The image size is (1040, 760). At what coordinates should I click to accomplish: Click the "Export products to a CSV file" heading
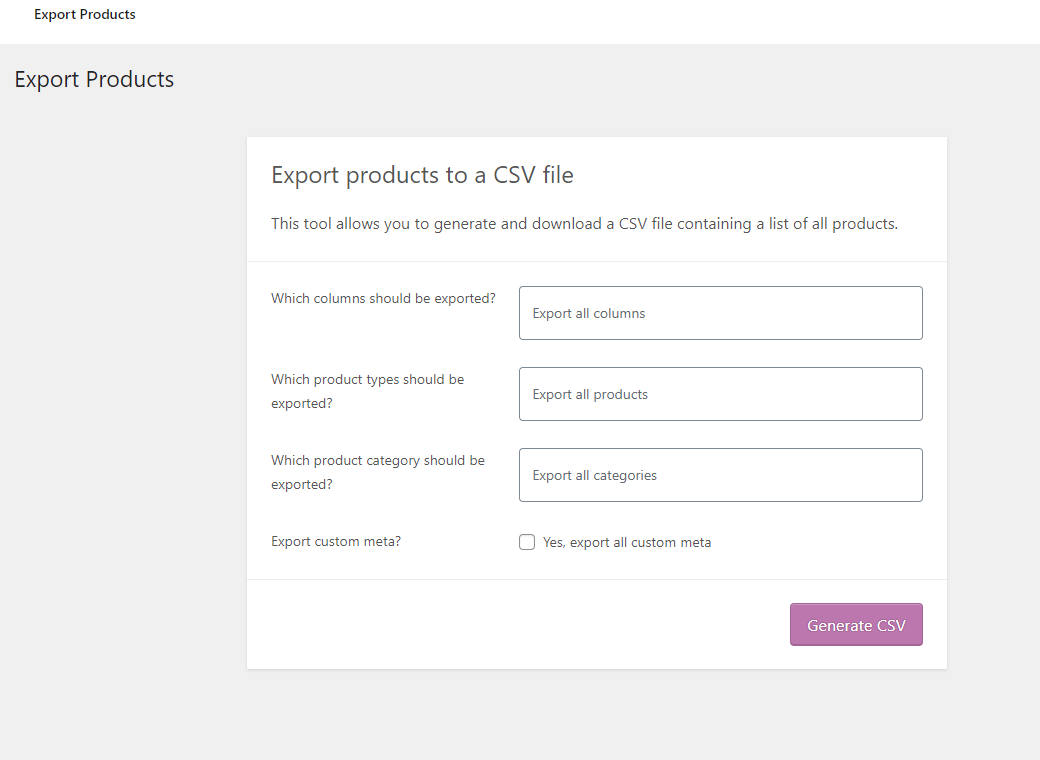[422, 176]
